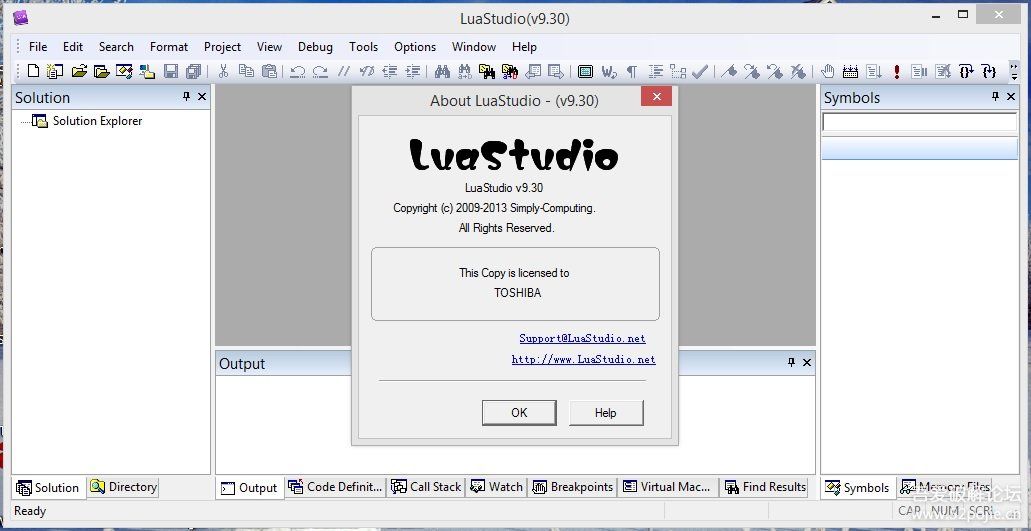
Task: Click the Toggle Breakpoint hand icon
Action: [828, 71]
